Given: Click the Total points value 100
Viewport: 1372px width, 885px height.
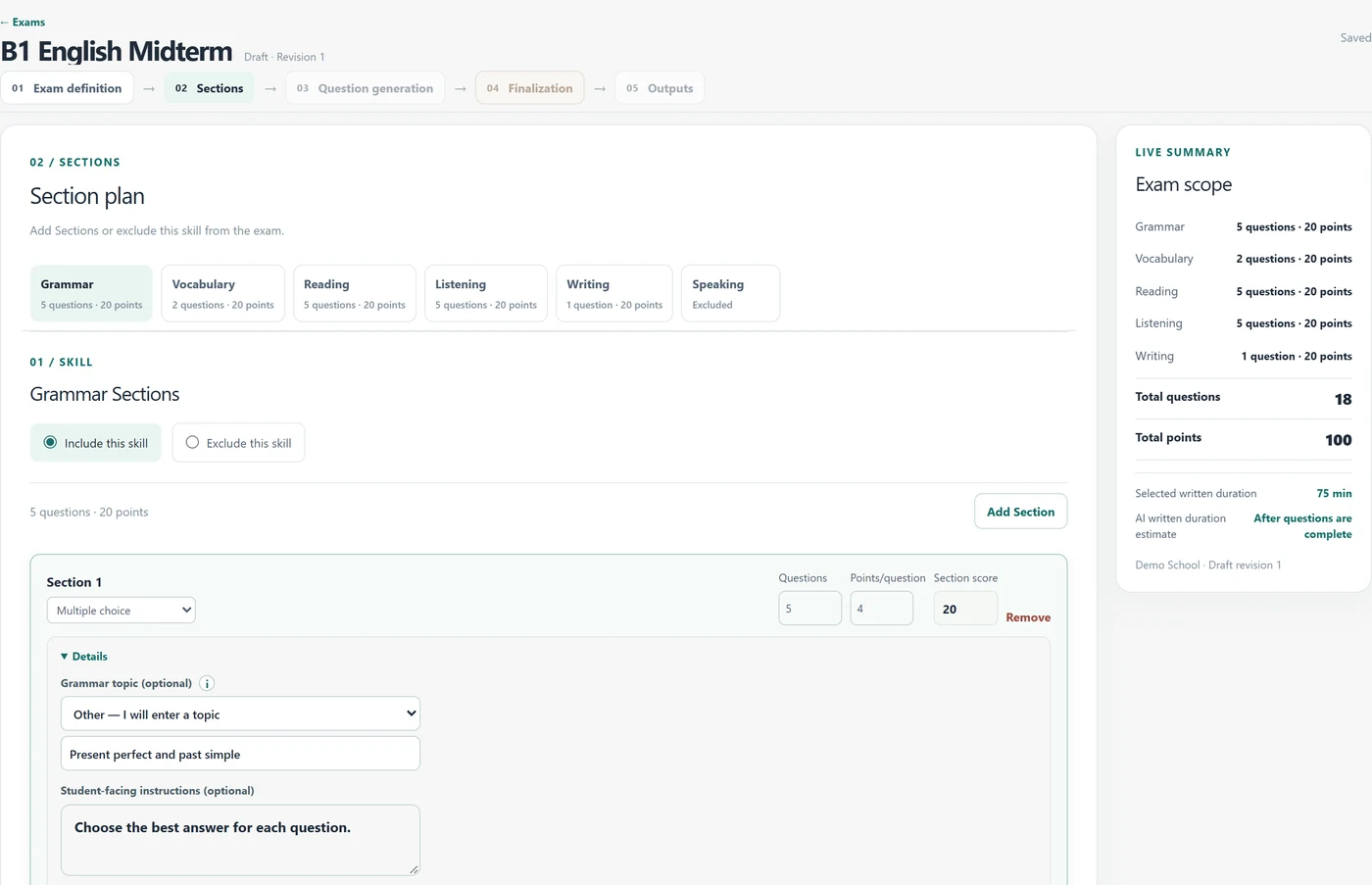Looking at the screenshot, I should point(1338,440).
